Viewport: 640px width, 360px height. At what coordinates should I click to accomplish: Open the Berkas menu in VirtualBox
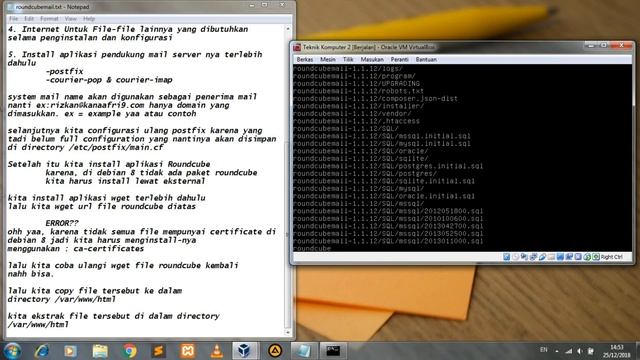[305, 60]
